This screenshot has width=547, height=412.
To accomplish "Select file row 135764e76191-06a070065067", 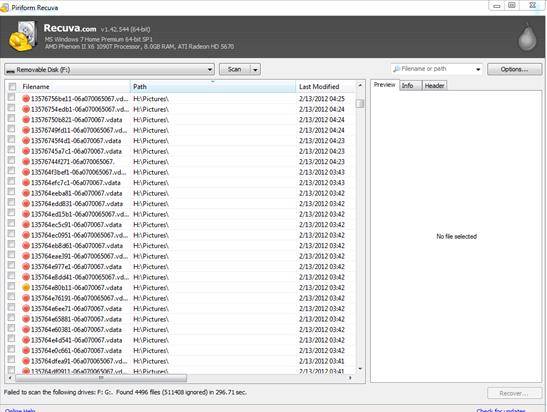I will tap(181, 298).
